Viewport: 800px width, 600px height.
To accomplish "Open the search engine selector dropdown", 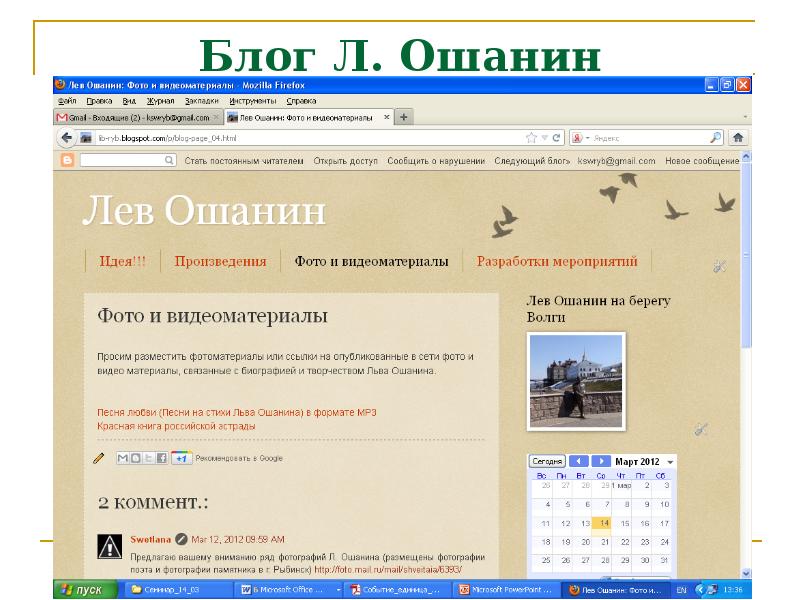I will [x=589, y=137].
